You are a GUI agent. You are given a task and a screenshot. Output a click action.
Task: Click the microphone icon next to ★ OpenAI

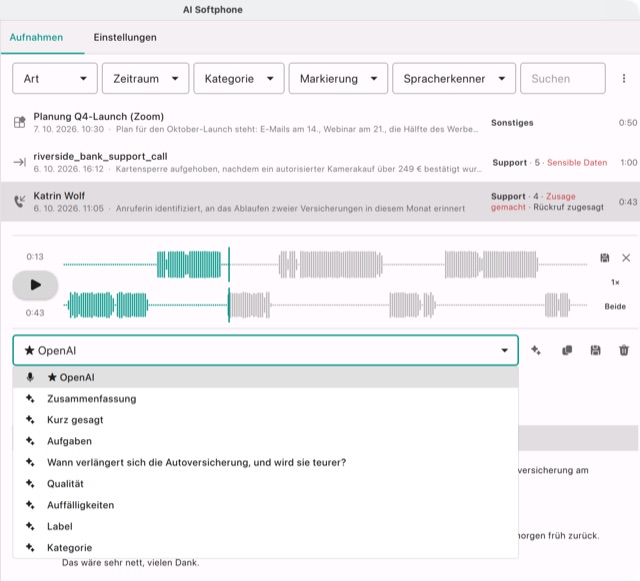30,377
